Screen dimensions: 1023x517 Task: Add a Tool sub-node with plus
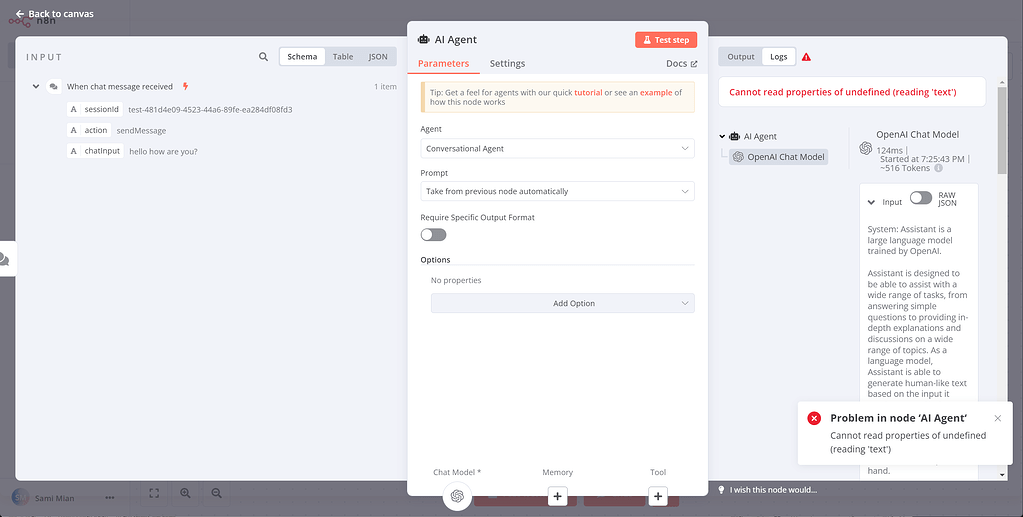coord(658,496)
